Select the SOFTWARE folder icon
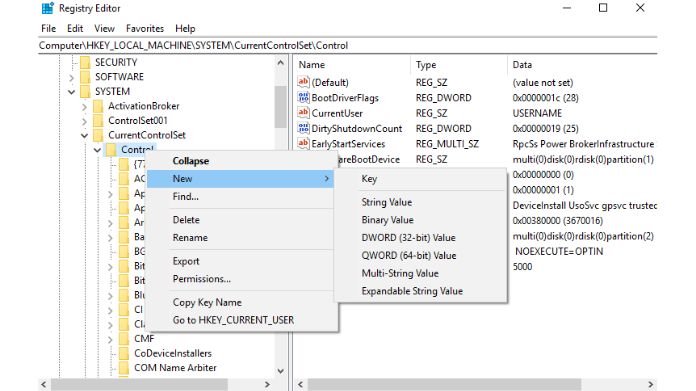This screenshot has height=391, width=696. pyautogui.click(x=85, y=77)
